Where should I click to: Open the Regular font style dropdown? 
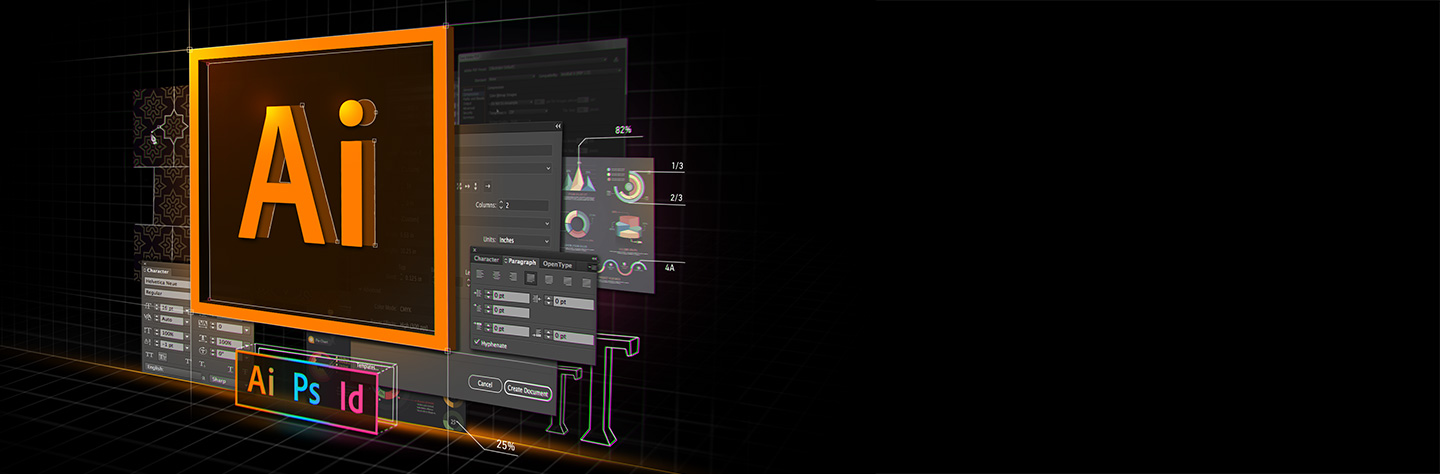pos(167,293)
